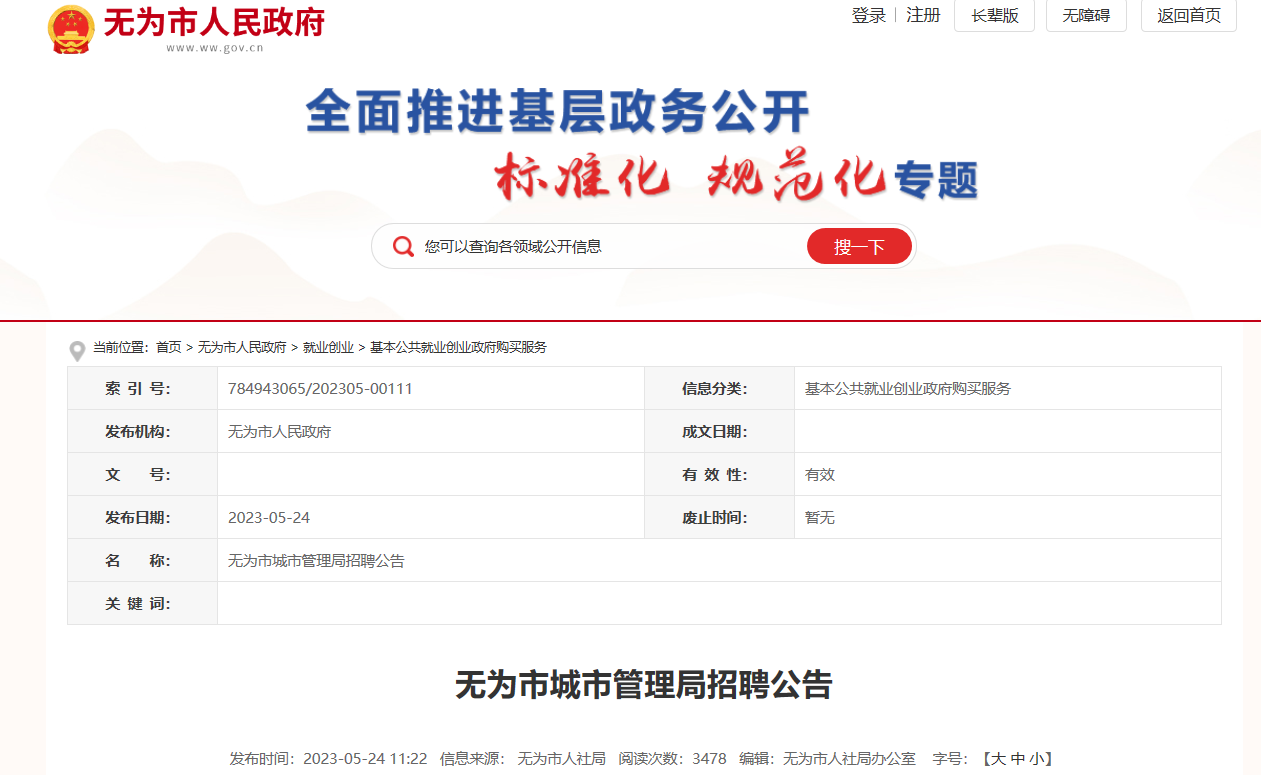Click the 索引号 label cell
Image resolution: width=1261 pixels, height=775 pixels.
click(x=143, y=388)
